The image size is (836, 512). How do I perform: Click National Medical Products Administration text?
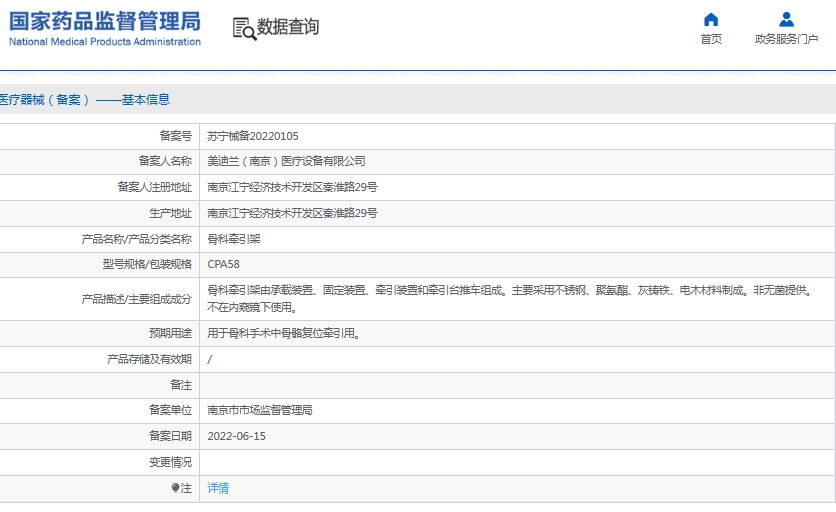point(105,42)
